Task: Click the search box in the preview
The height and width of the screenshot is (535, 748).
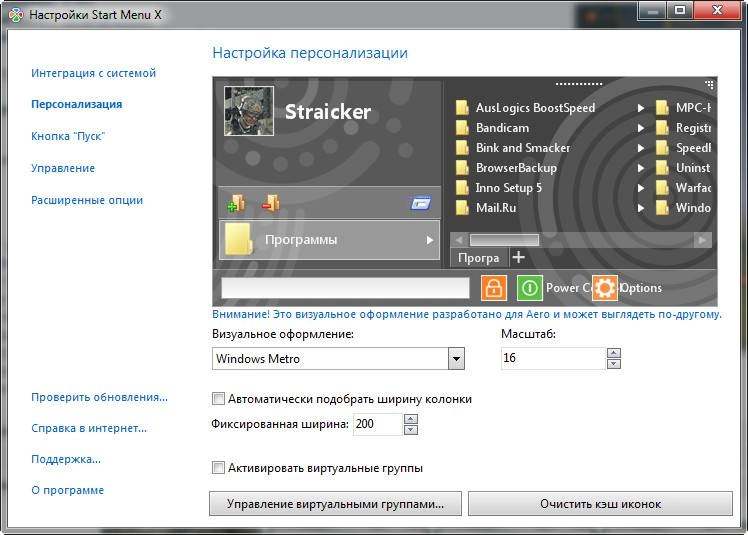Action: pos(345,288)
